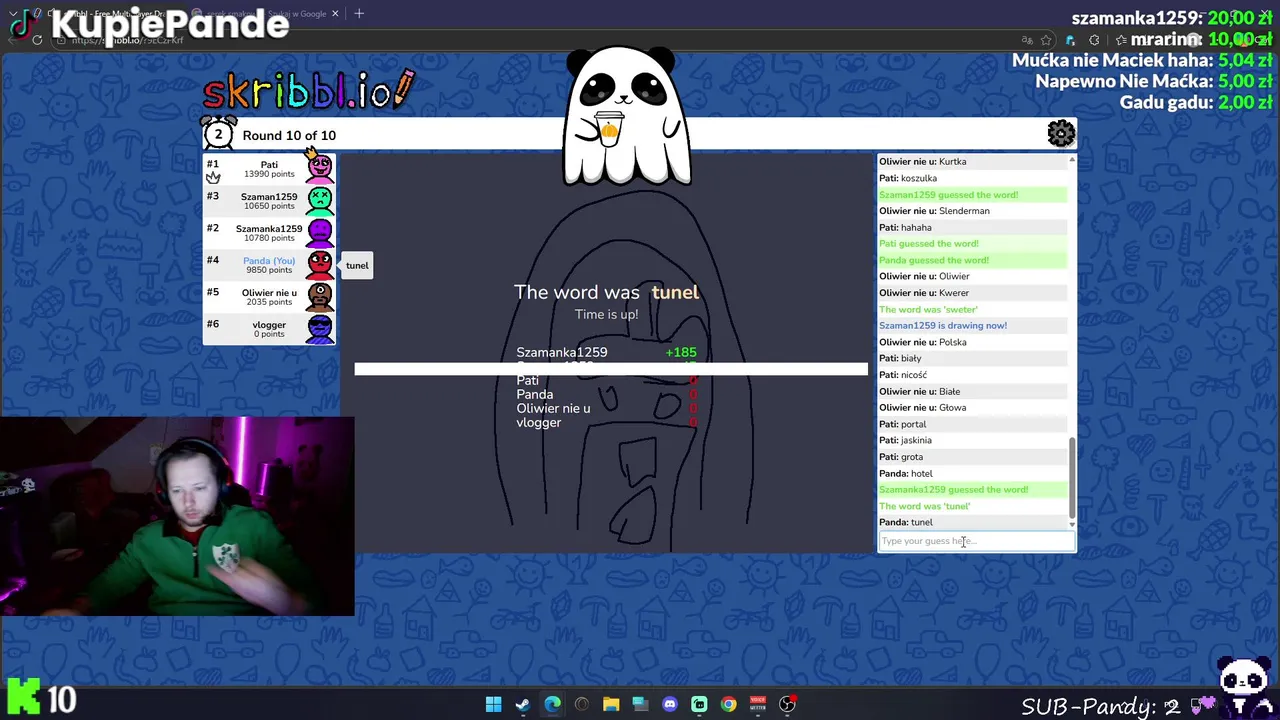Image resolution: width=1280 pixels, height=720 pixels.
Task: Open Discord from the taskbar
Action: pos(670,704)
